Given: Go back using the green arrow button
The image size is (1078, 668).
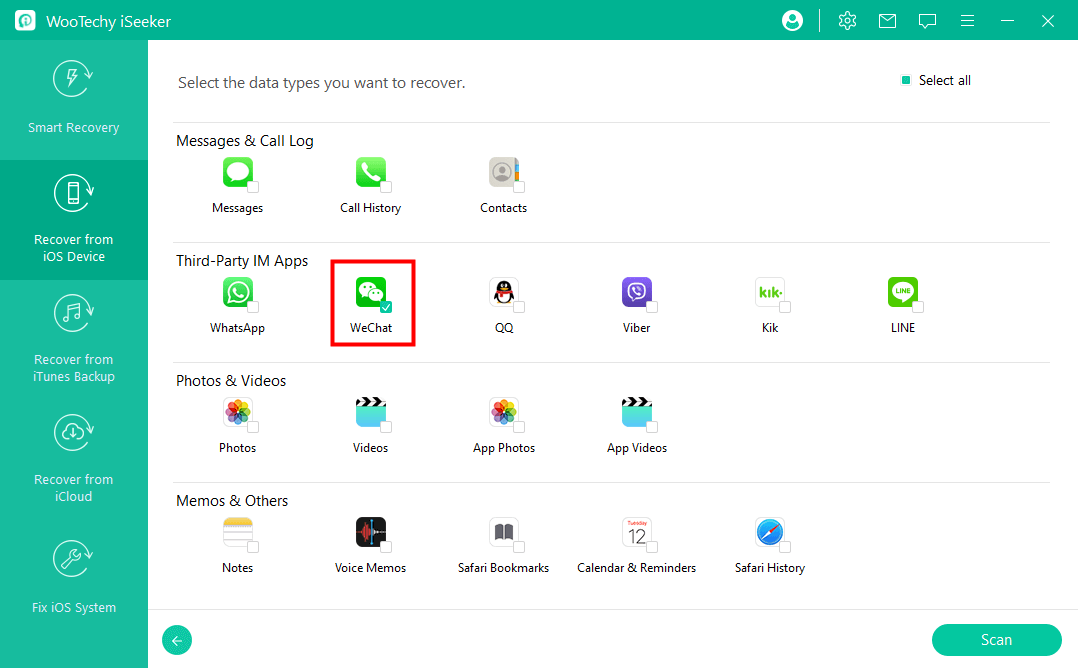Looking at the screenshot, I should (177, 640).
